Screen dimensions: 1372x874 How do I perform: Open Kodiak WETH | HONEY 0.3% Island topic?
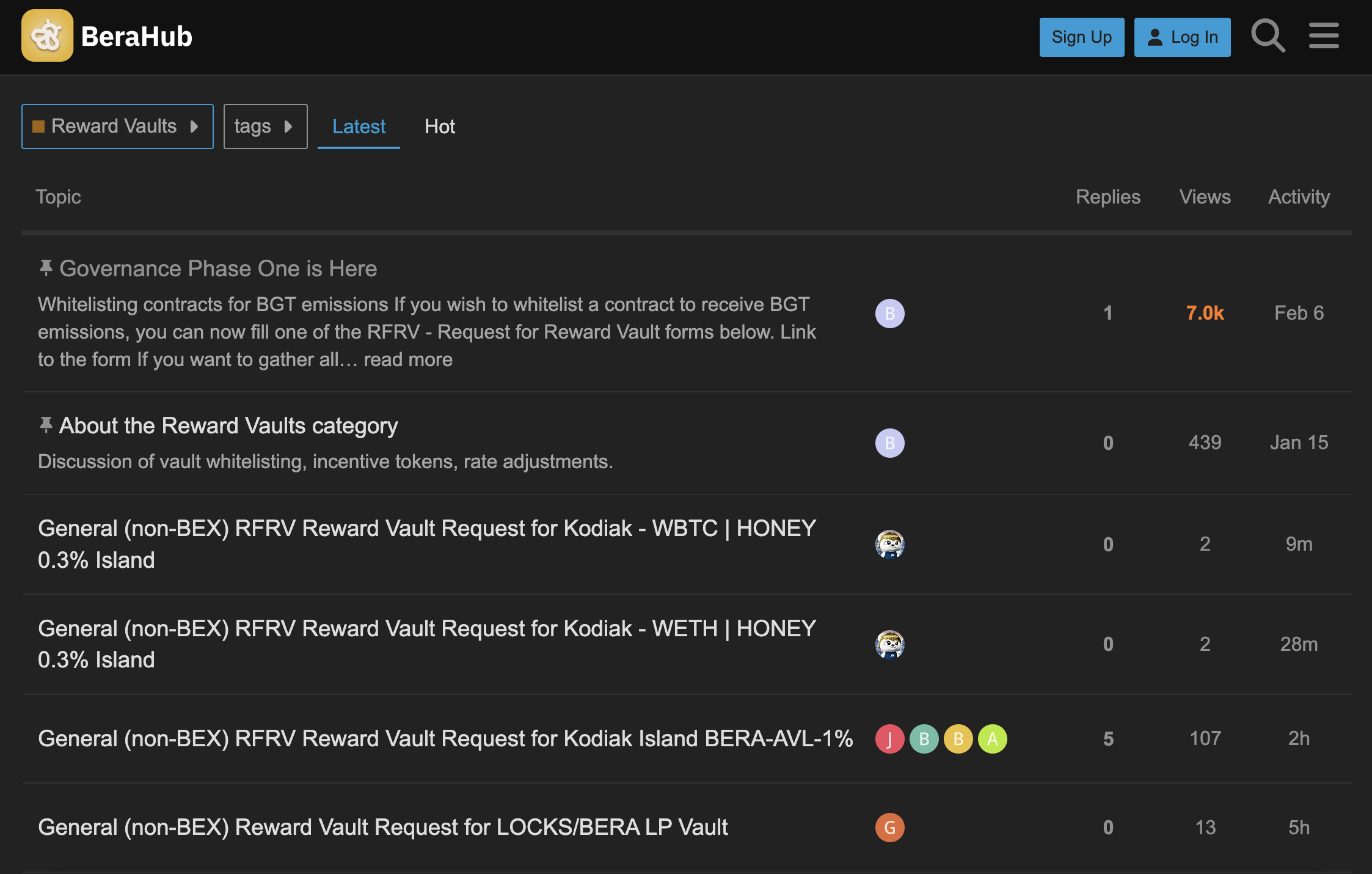point(427,644)
